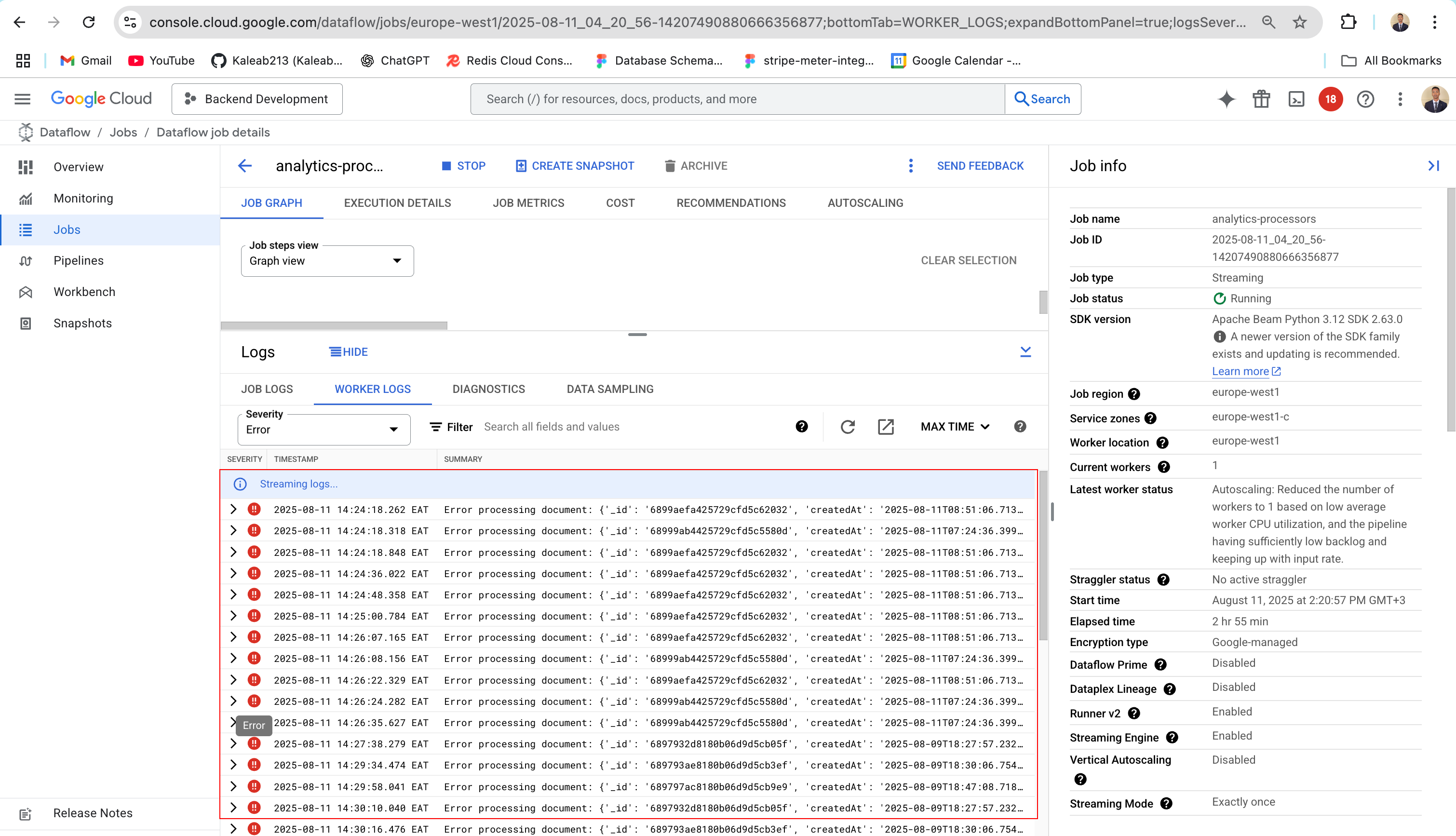The height and width of the screenshot is (836, 1456).
Task: Open Release Notes in the sidebar
Action: pos(110,813)
